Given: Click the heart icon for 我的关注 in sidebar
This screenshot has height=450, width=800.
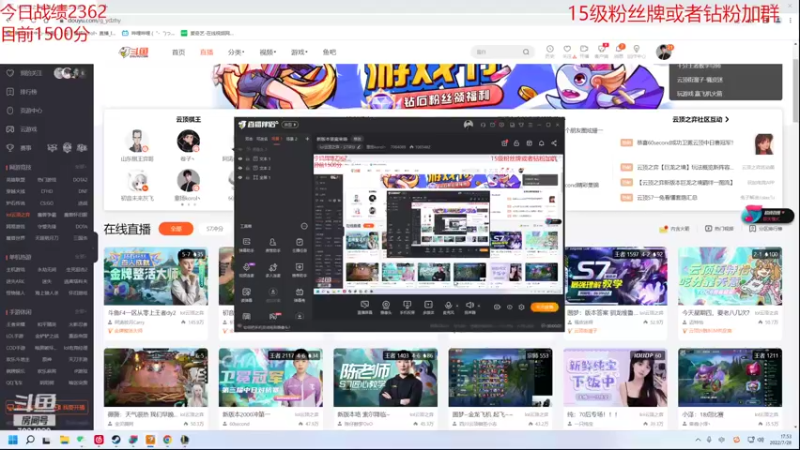Looking at the screenshot, I should click(10, 73).
